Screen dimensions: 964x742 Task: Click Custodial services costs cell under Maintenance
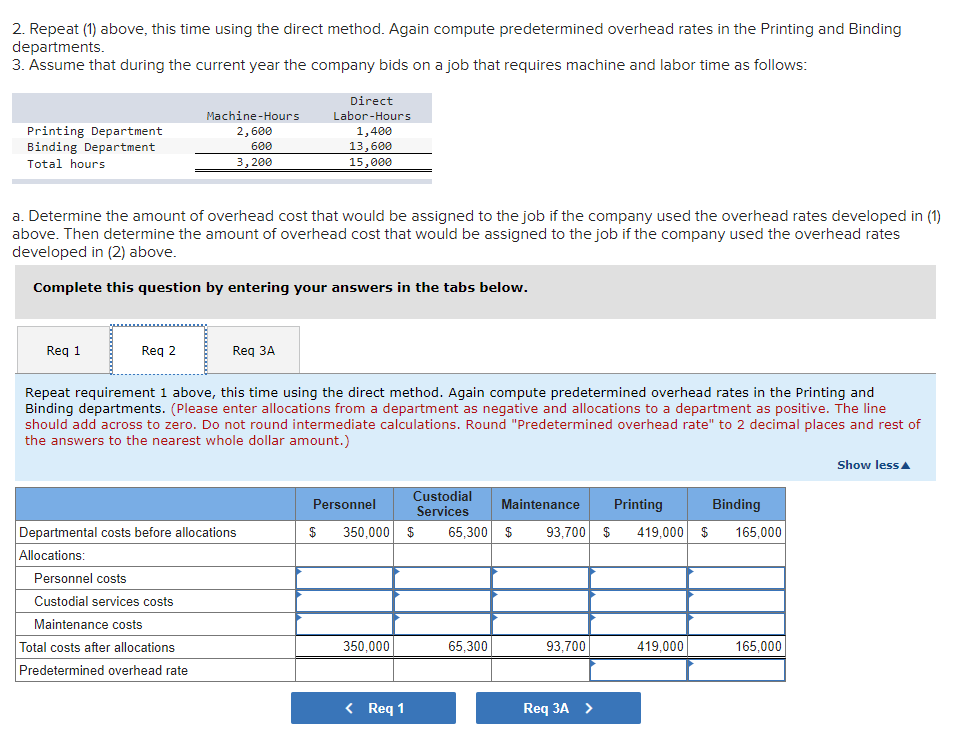coord(540,601)
